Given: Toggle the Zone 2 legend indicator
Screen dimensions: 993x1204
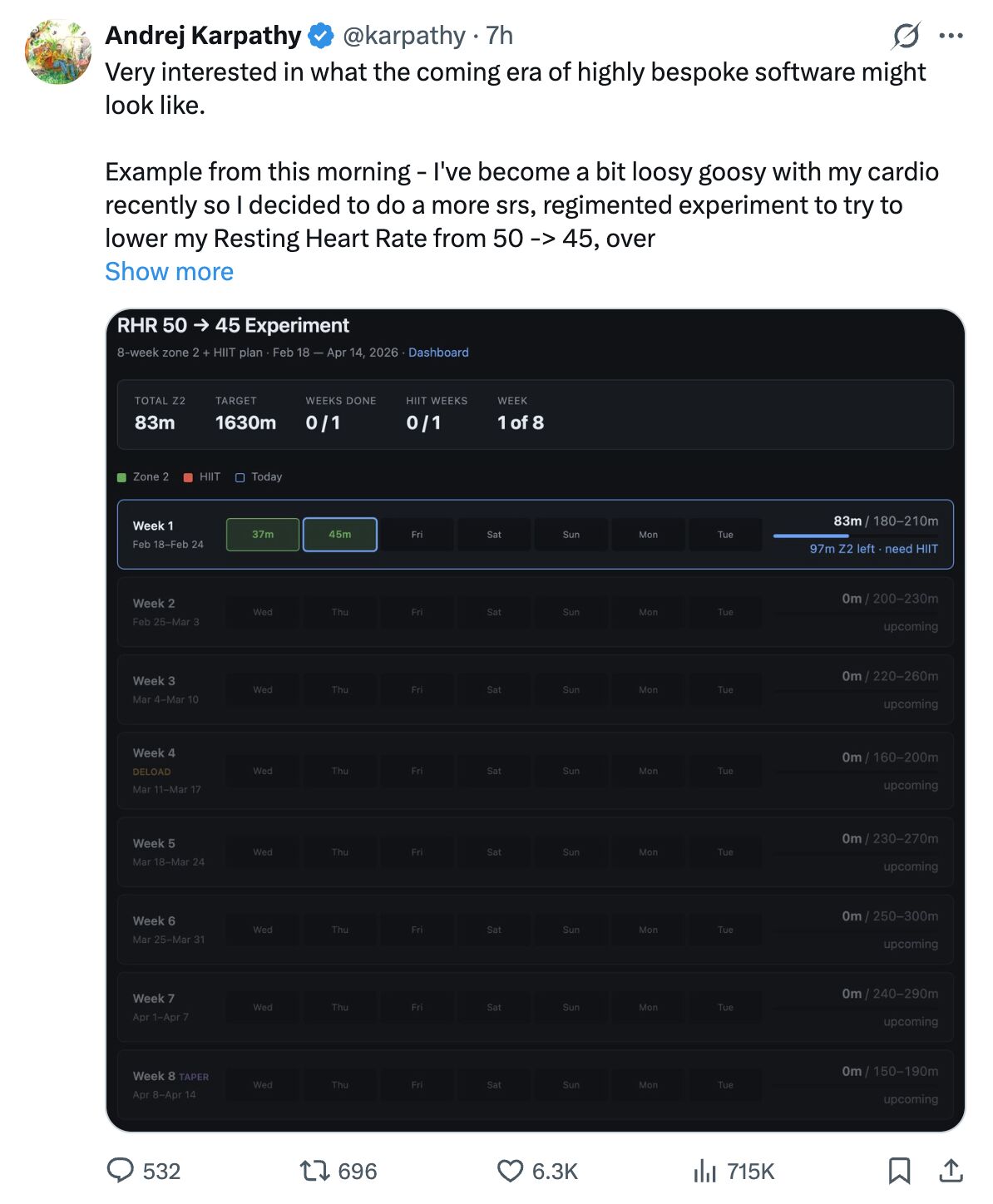Looking at the screenshot, I should (121, 476).
